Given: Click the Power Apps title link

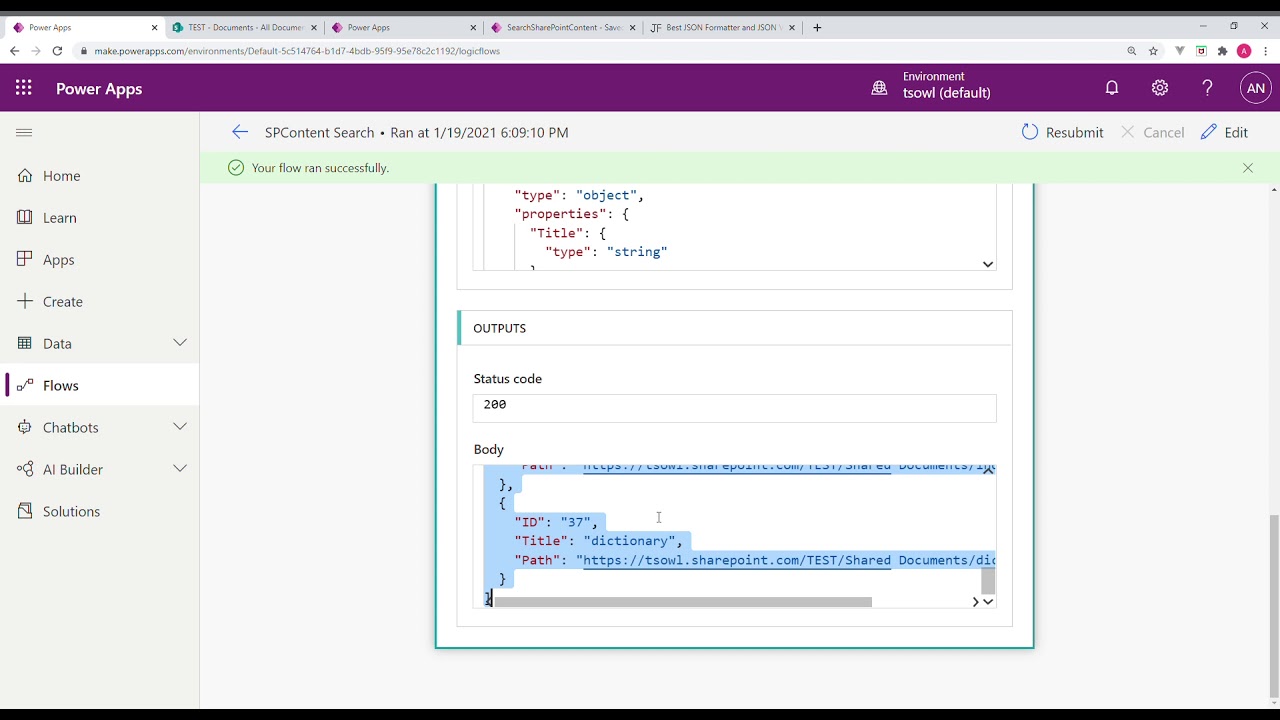Looking at the screenshot, I should [x=99, y=88].
